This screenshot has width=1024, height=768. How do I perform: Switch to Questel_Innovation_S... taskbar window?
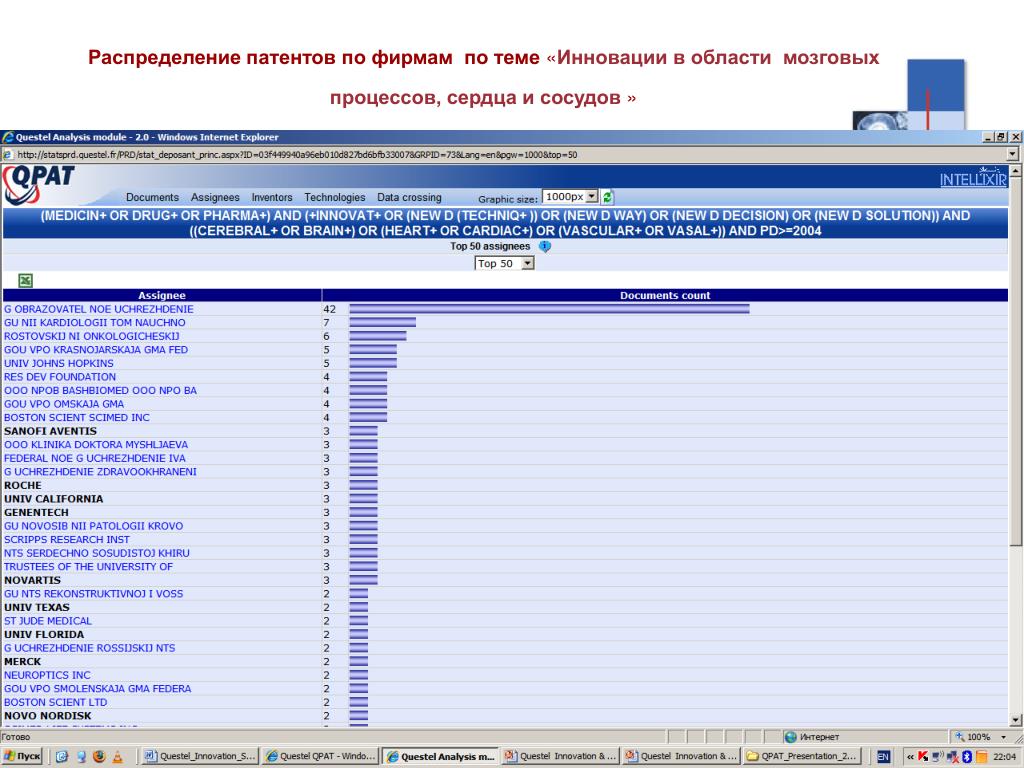pyautogui.click(x=200, y=756)
